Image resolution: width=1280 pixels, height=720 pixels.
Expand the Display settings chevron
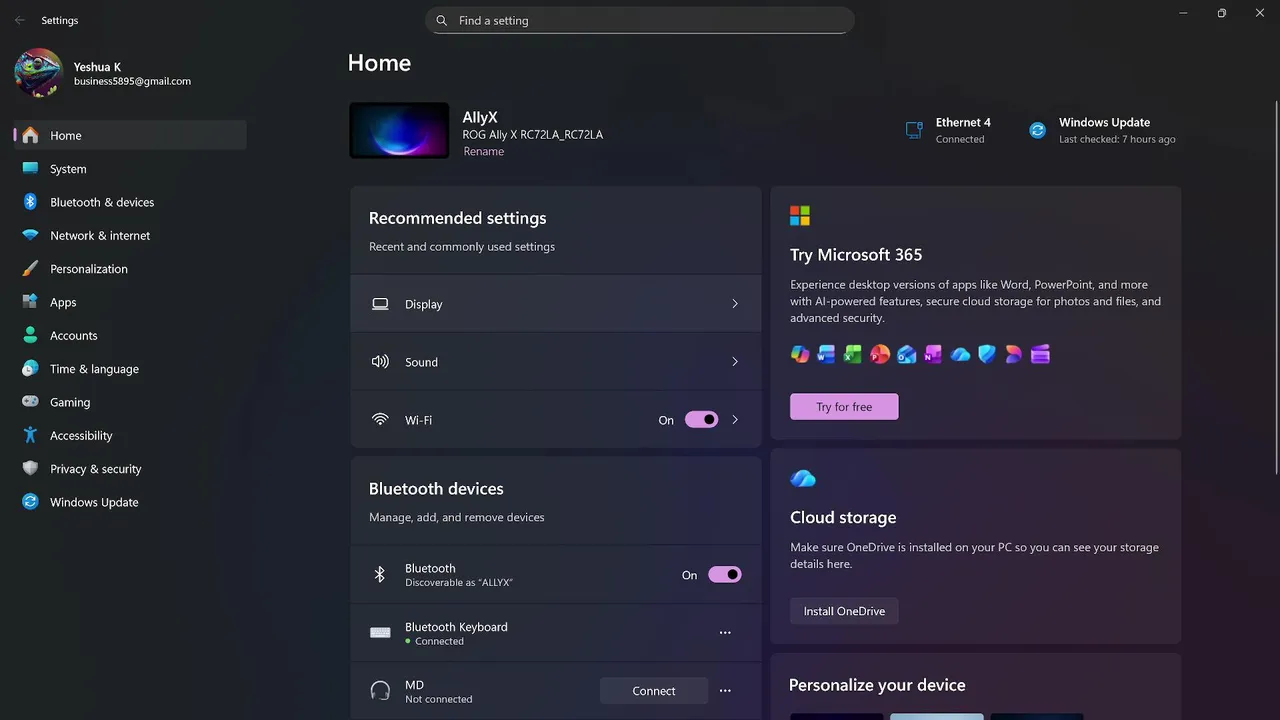(735, 304)
